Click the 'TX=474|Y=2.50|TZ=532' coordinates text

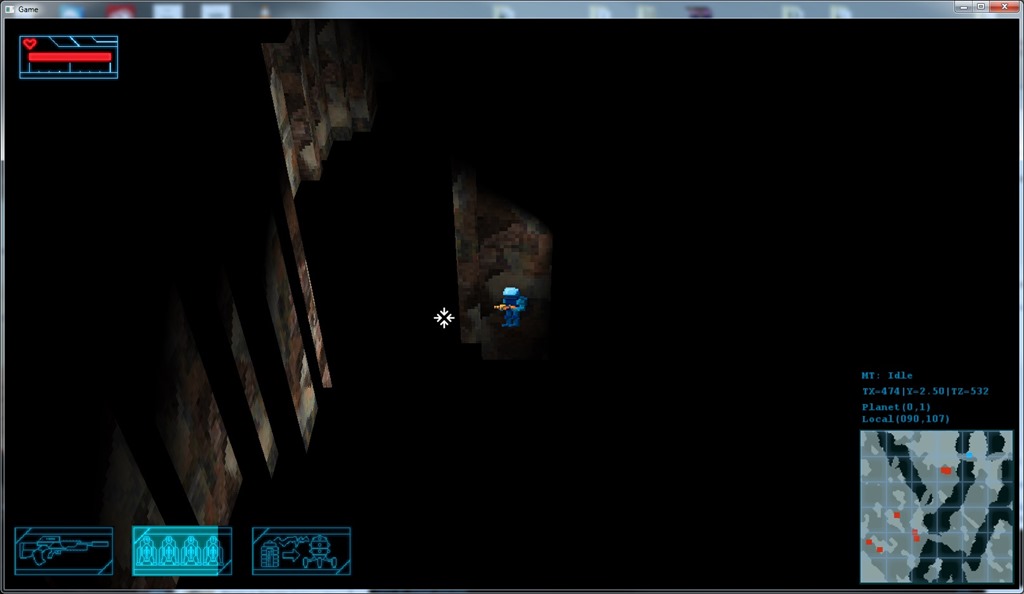pyautogui.click(x=925, y=391)
